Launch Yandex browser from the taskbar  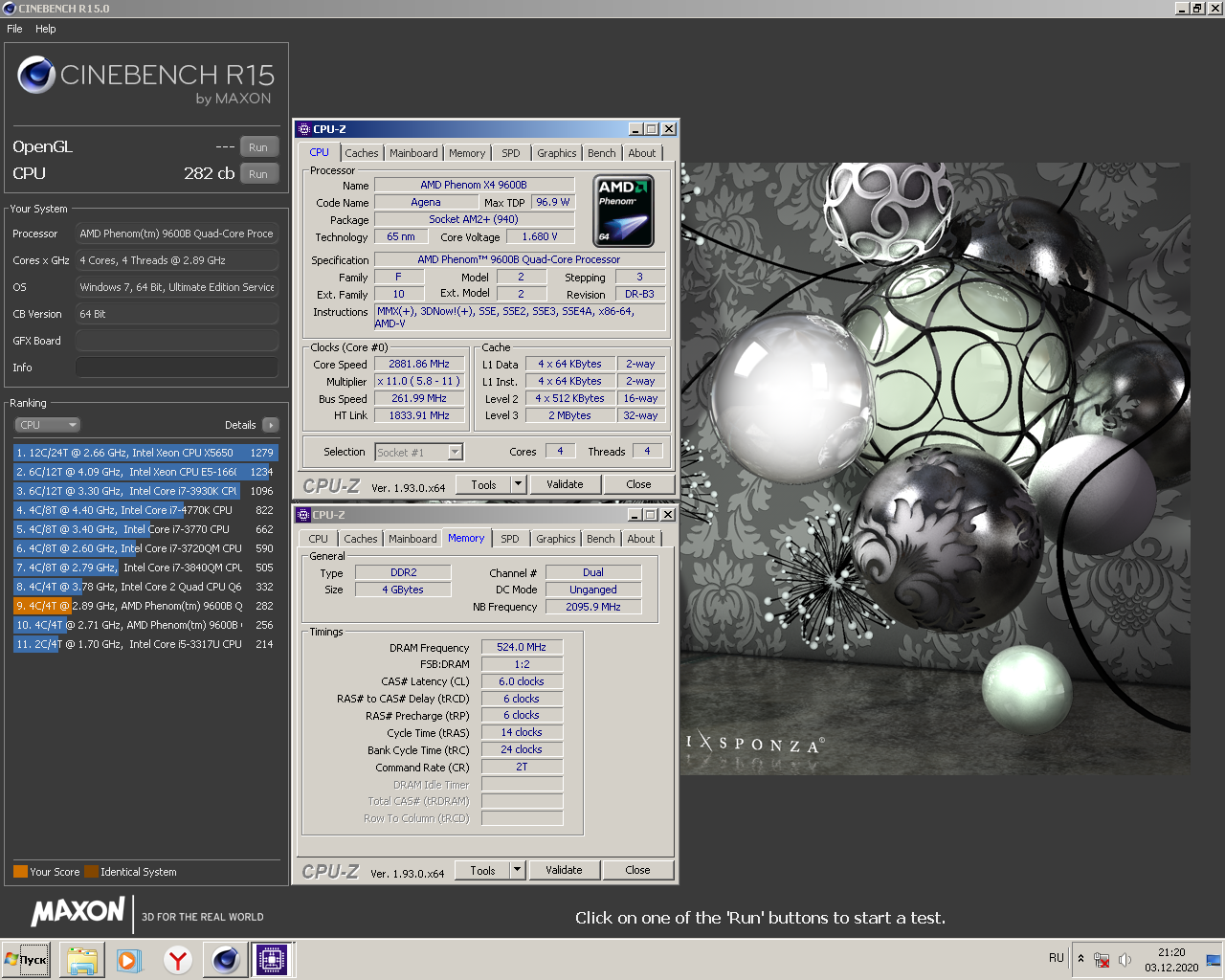177,960
